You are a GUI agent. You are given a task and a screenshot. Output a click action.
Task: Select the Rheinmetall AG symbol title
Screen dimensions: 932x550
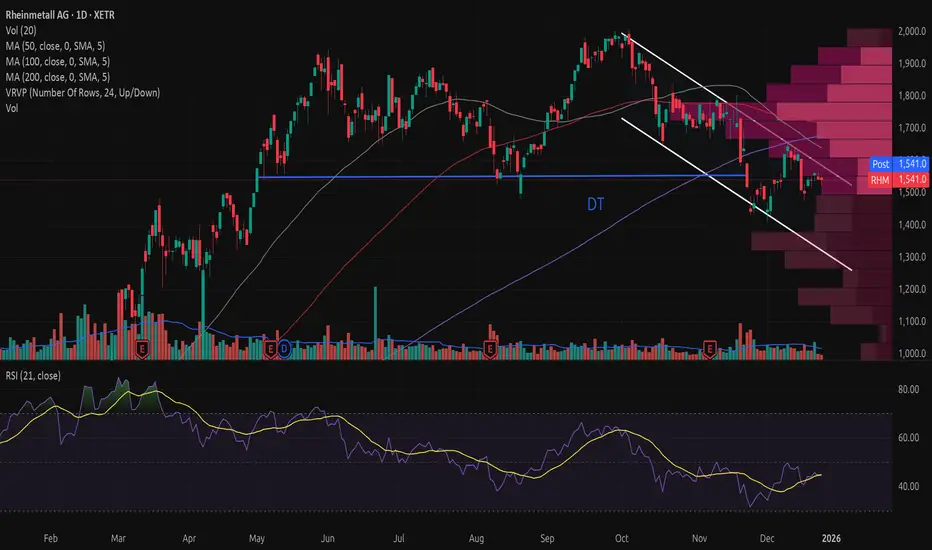tap(60, 15)
